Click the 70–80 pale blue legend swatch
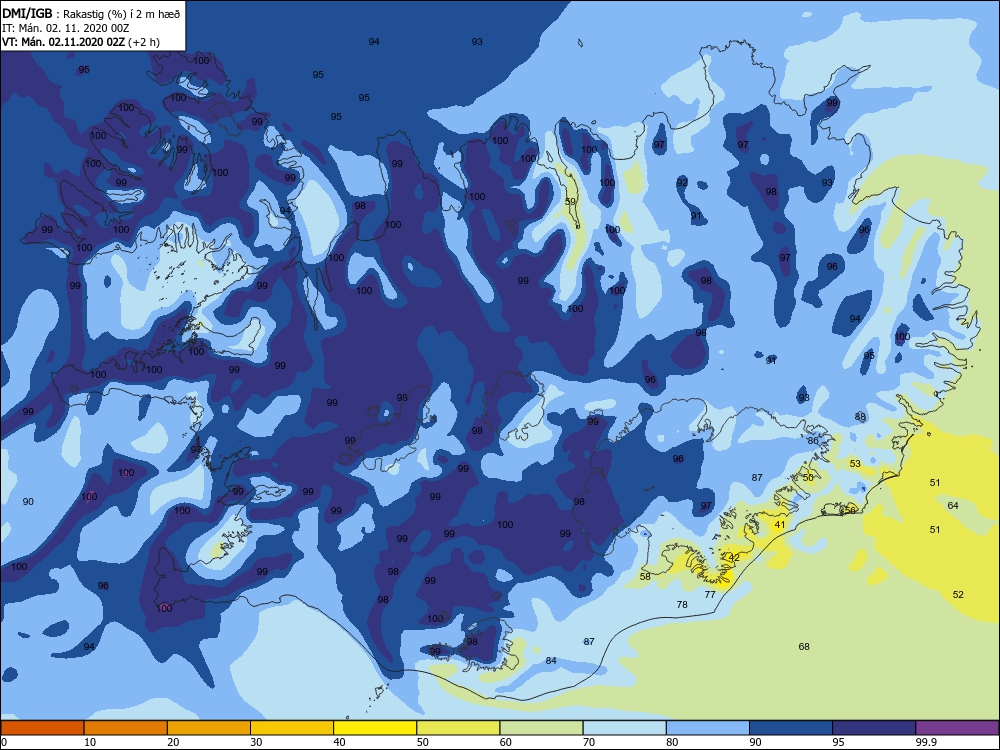This screenshot has width=1000, height=750. (x=624, y=728)
